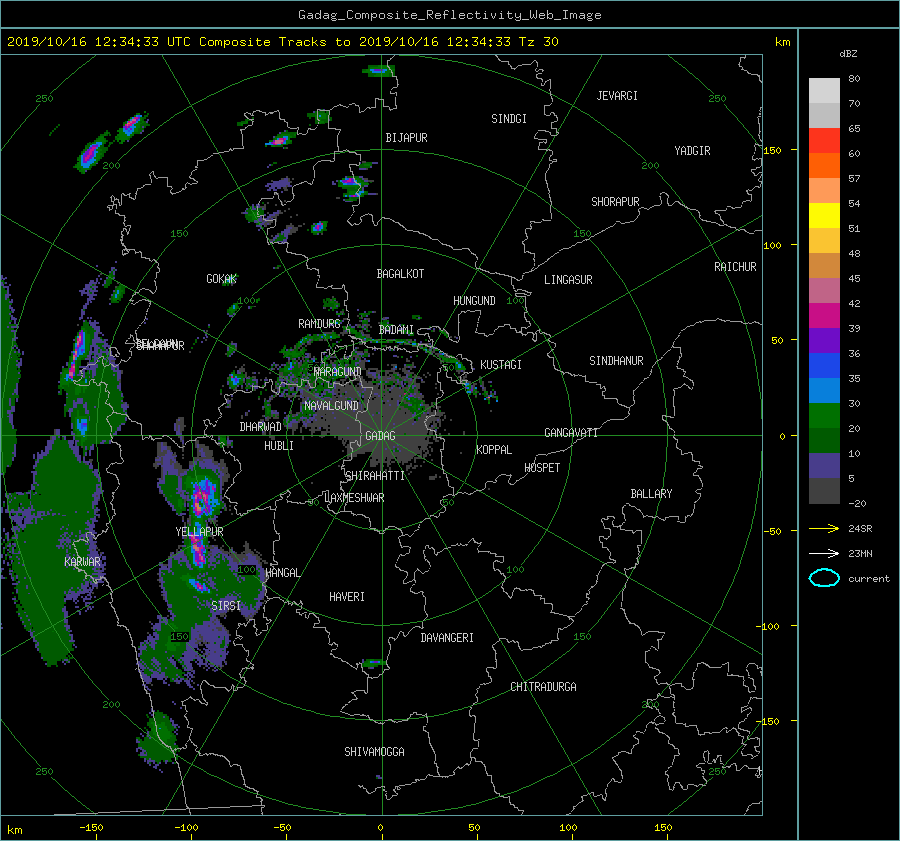Screen dimensions: 900x841
Task: Click the 'dBZ' legend heading
Action: click(848, 53)
